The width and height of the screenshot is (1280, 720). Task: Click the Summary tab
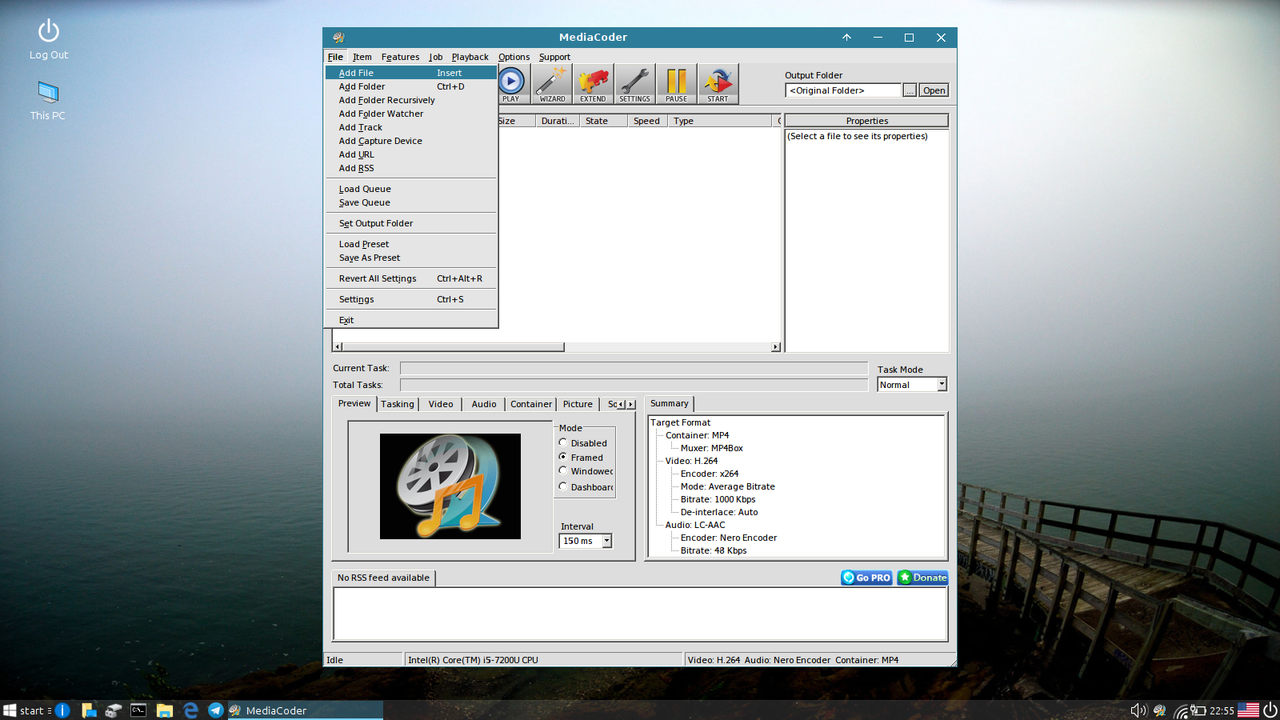669,403
